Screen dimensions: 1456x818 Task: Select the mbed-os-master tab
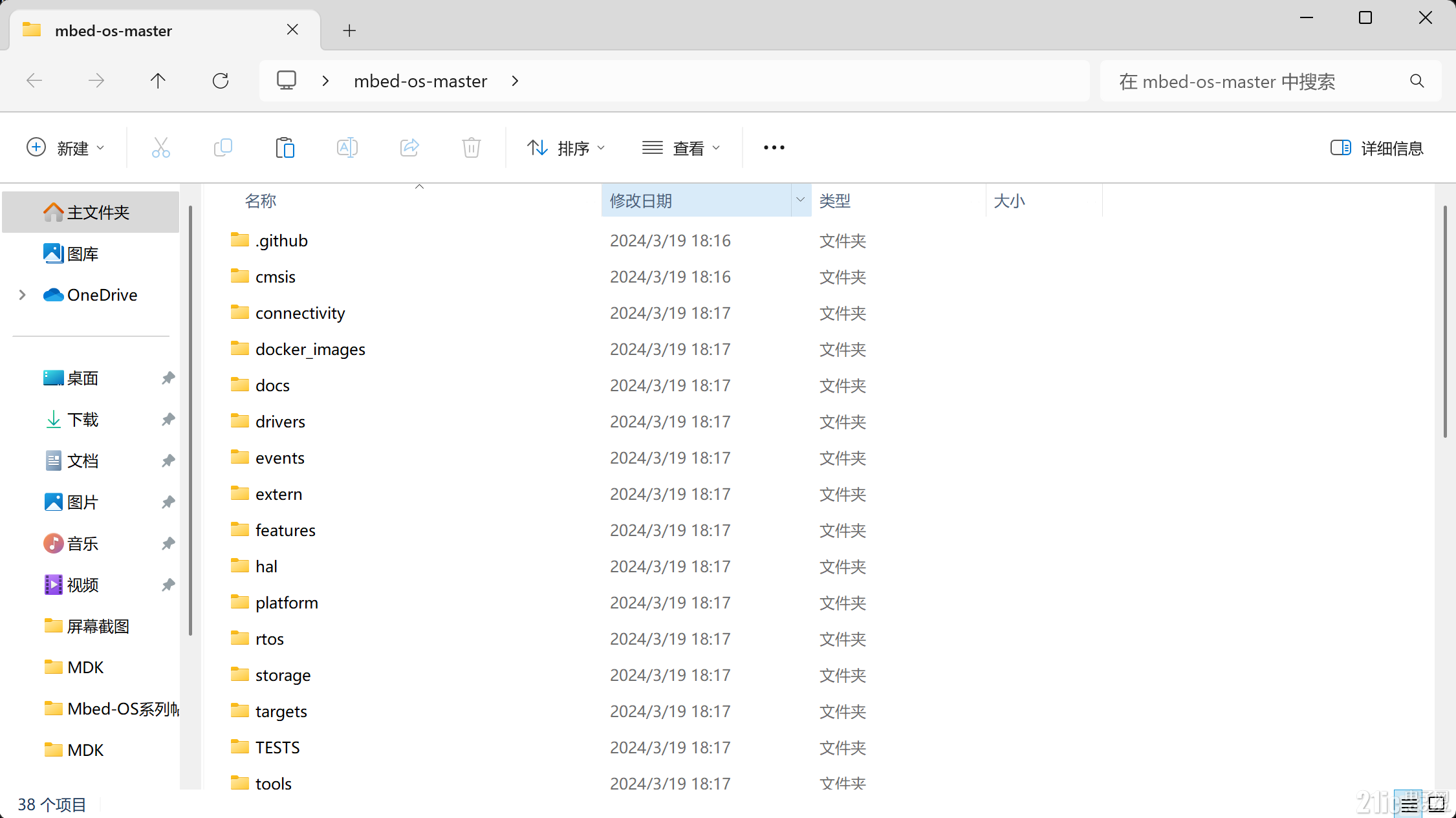pyautogui.click(x=164, y=30)
